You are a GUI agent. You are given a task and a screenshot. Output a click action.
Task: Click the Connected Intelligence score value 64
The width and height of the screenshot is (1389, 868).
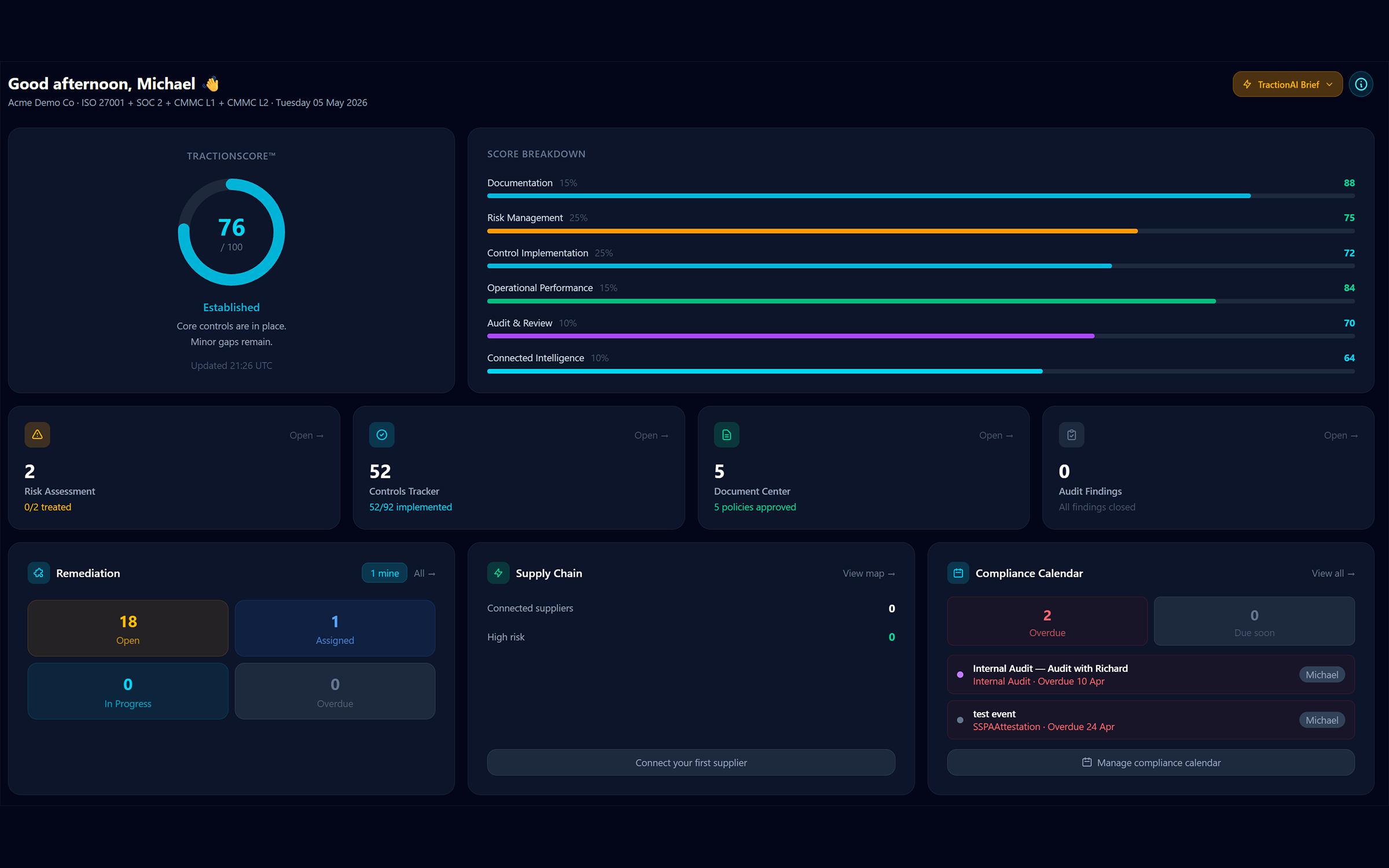click(1349, 358)
